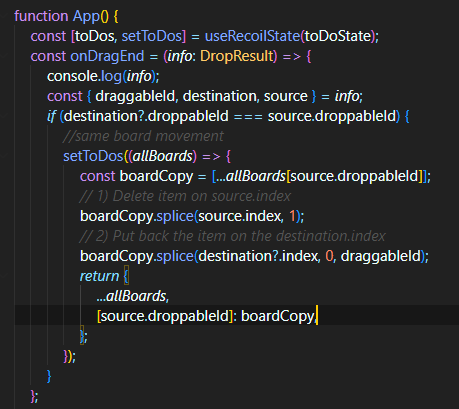Image resolution: width=459 pixels, height=409 pixels.
Task: Click the allBoards parameter of the setToDos callback
Action: 163,156
